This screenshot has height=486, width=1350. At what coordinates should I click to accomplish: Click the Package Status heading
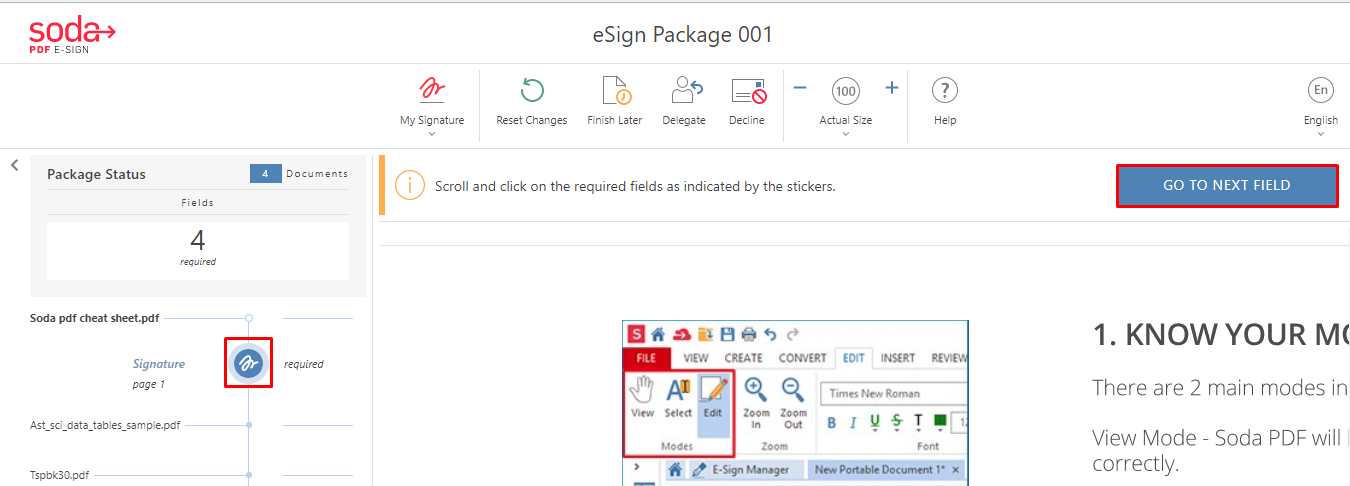click(x=96, y=174)
